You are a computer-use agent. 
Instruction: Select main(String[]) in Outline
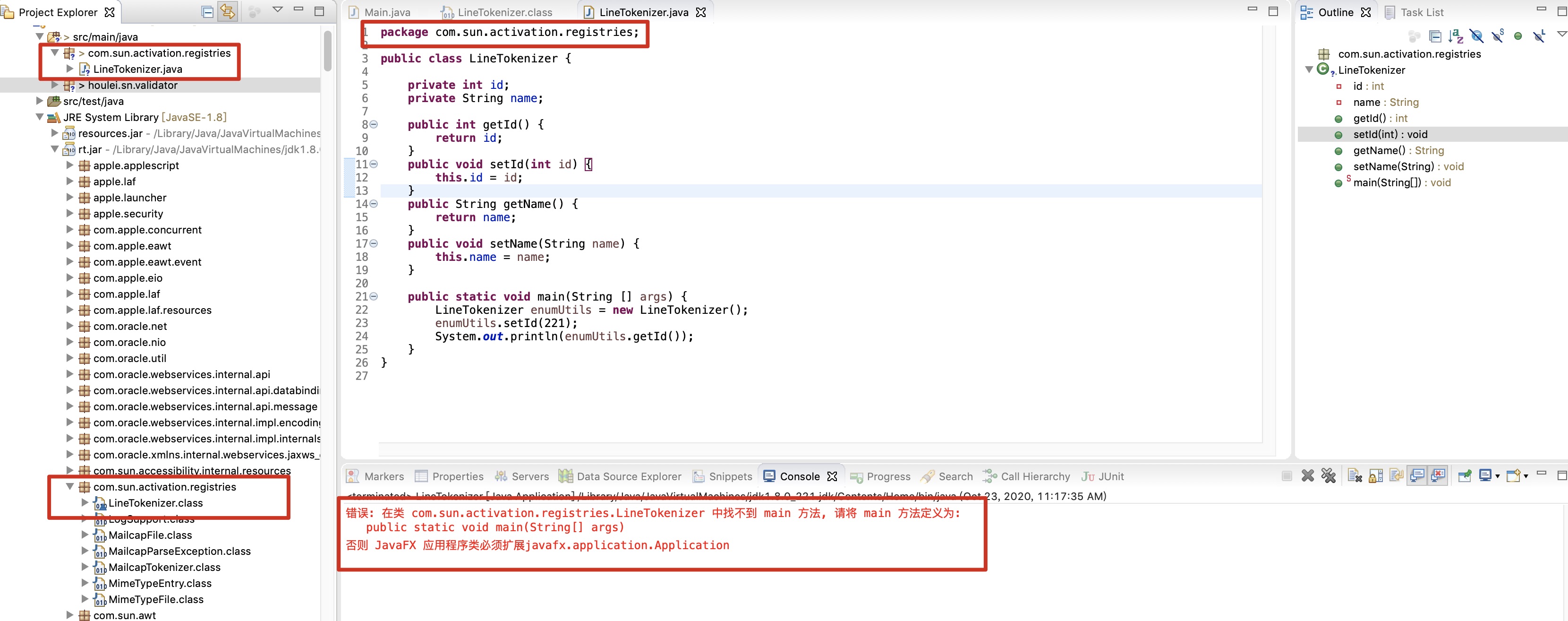pos(1402,182)
